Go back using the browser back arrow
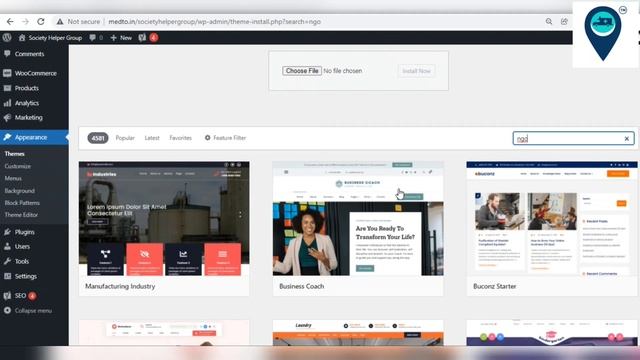The width and height of the screenshot is (640, 360). click(x=10, y=22)
